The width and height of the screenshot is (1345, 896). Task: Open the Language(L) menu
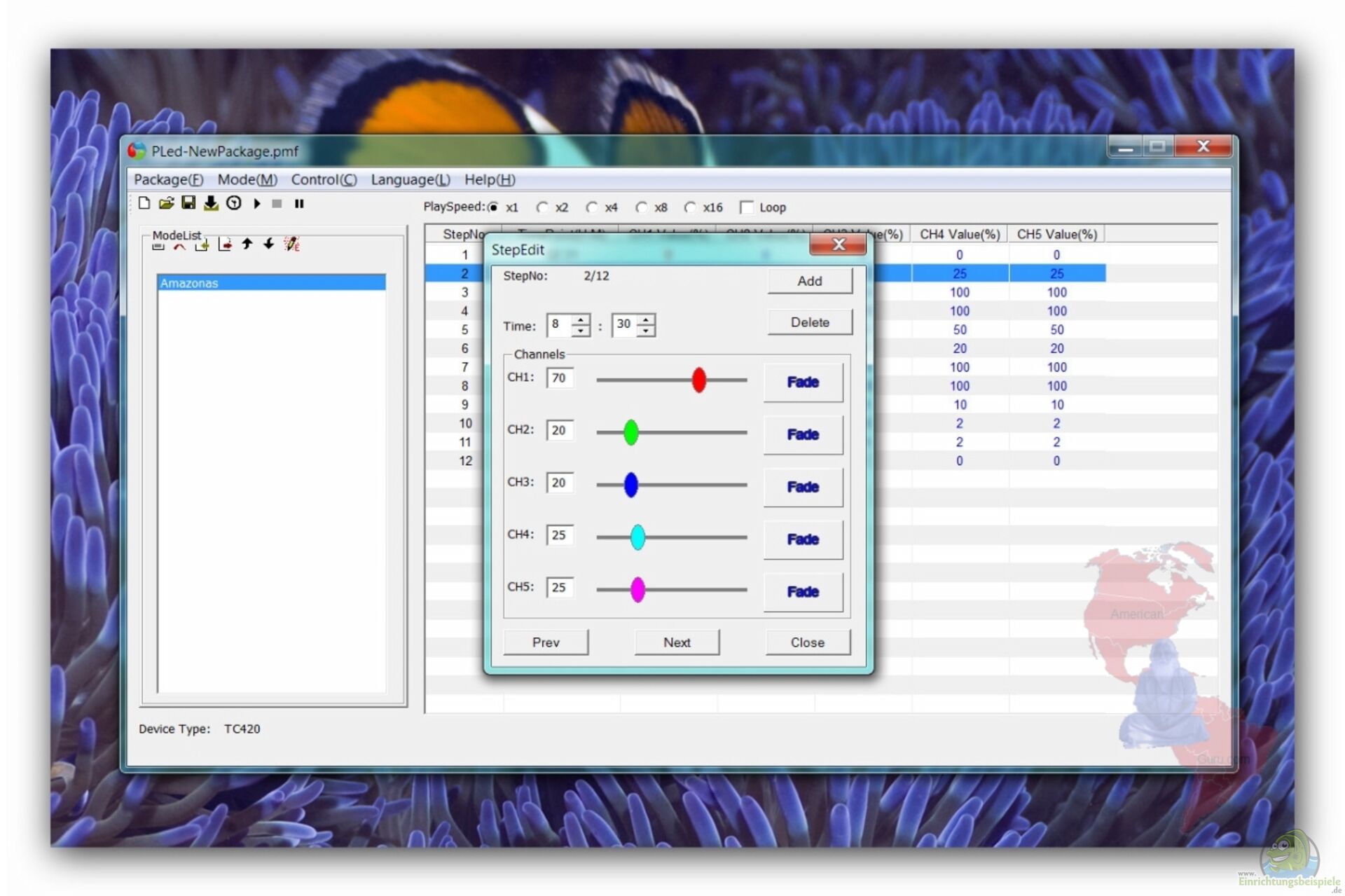coord(410,179)
